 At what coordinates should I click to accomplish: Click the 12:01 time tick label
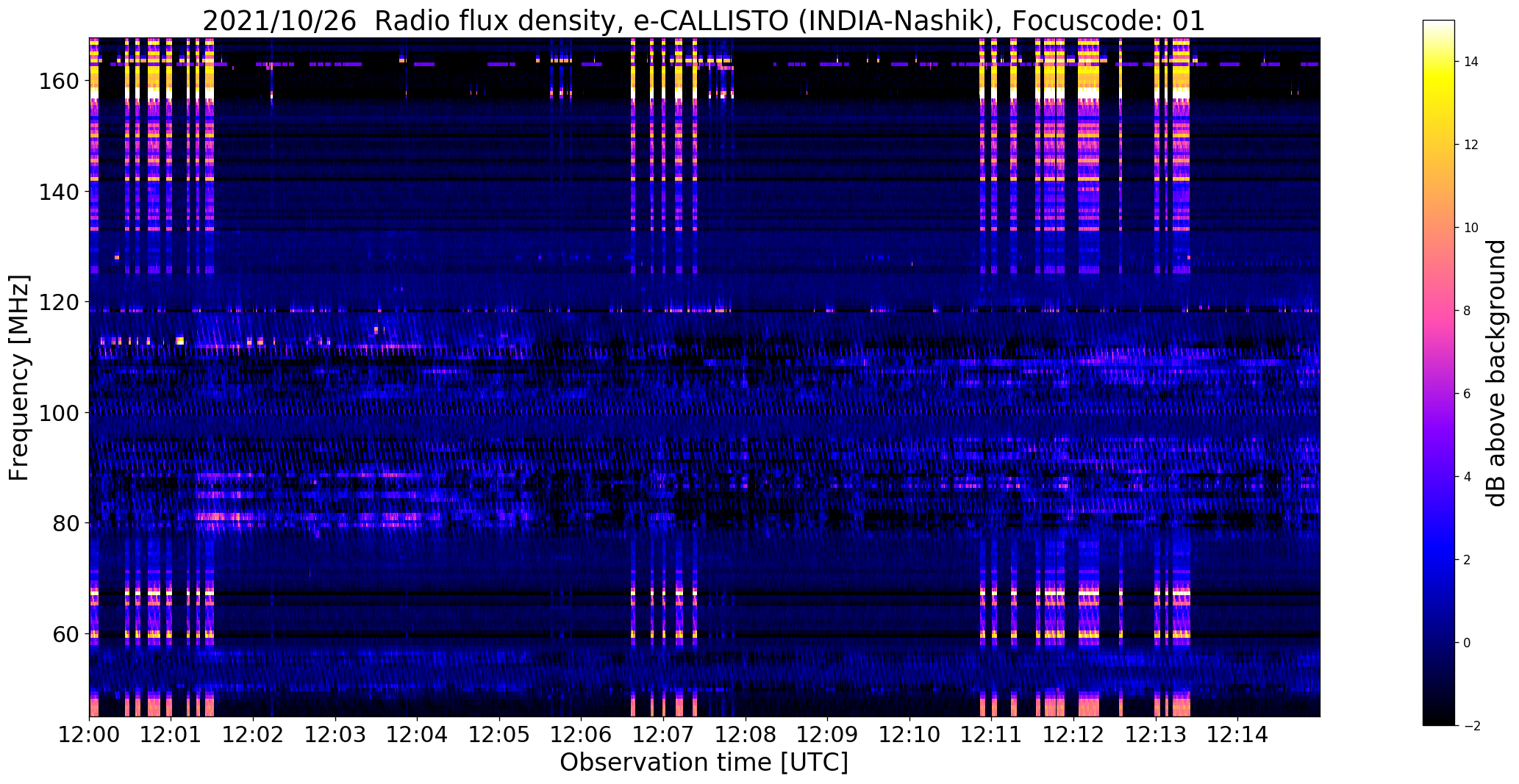171,733
